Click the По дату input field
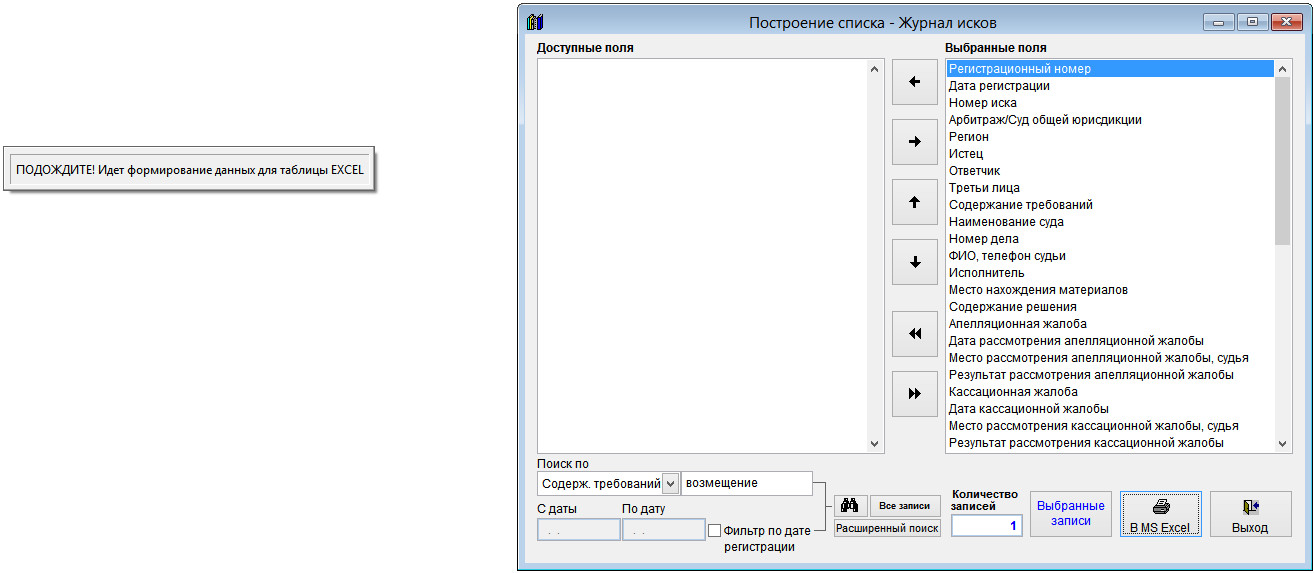 click(663, 529)
